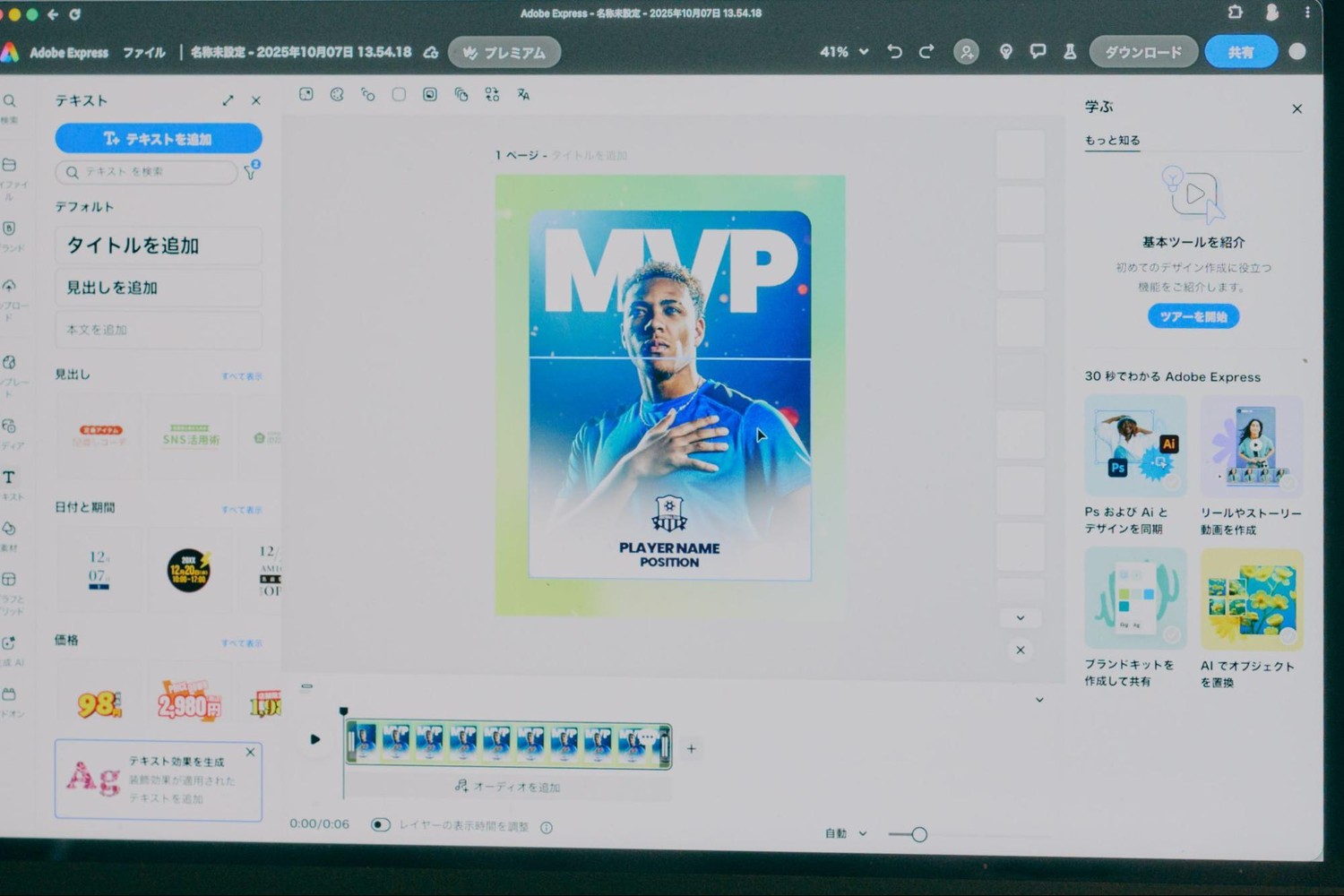Open the ファイル menu
The image size is (1344, 896).
pyautogui.click(x=144, y=53)
